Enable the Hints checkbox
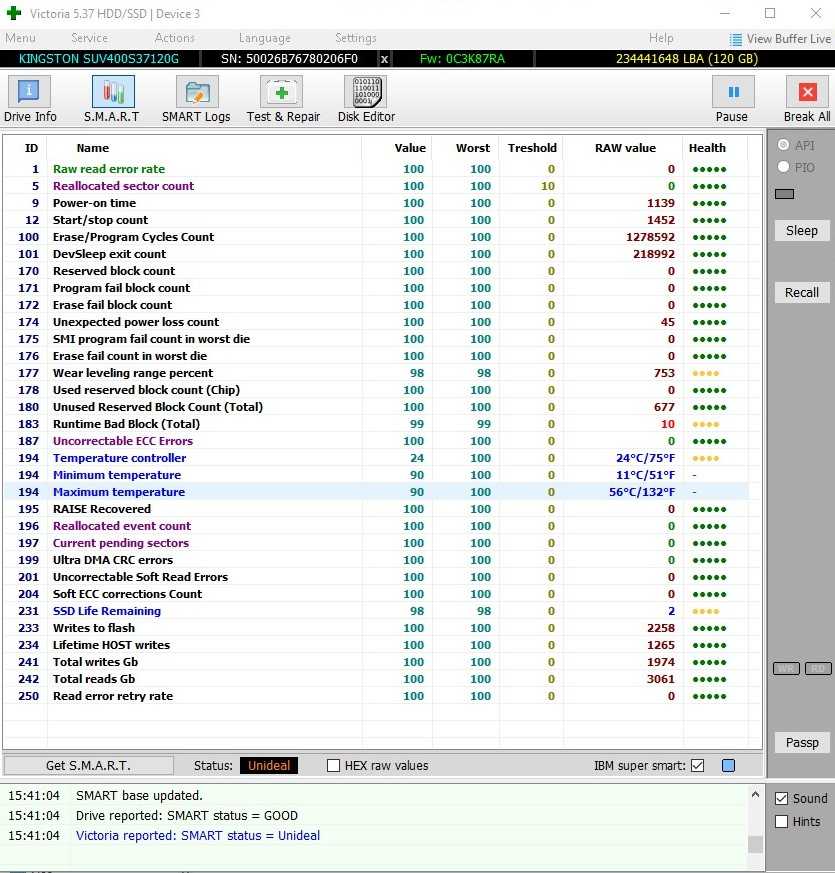Image resolution: width=835 pixels, height=873 pixels. [782, 822]
